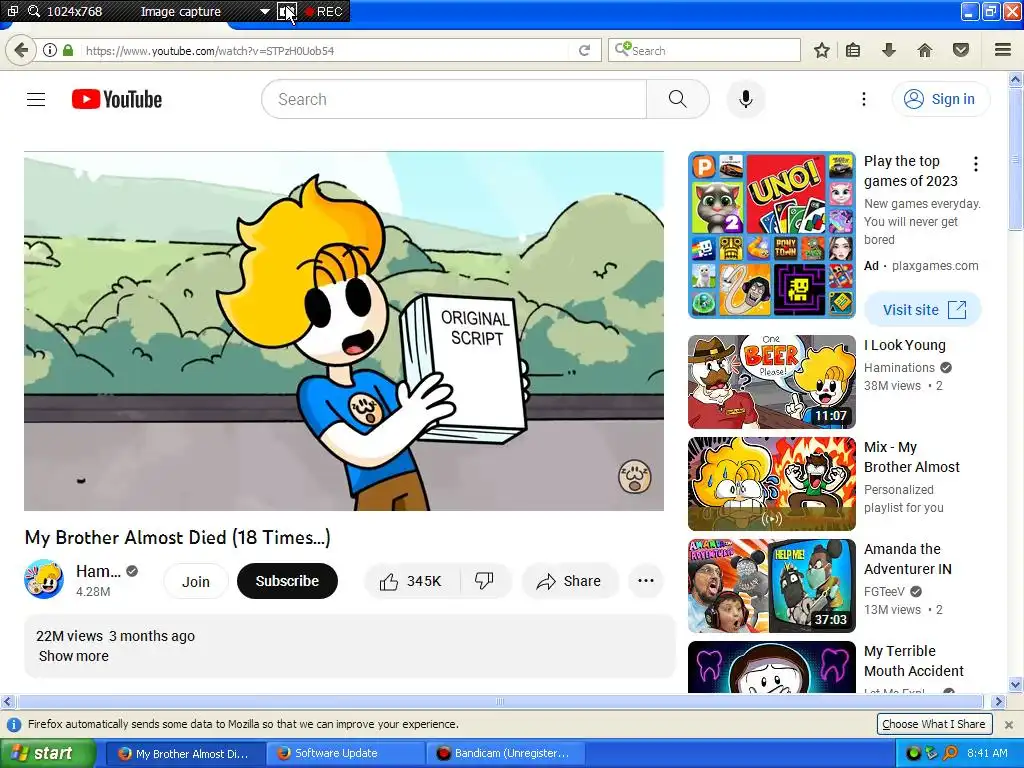Click 'Choose What I Share' button
This screenshot has height=768, width=1024.
tap(933, 724)
